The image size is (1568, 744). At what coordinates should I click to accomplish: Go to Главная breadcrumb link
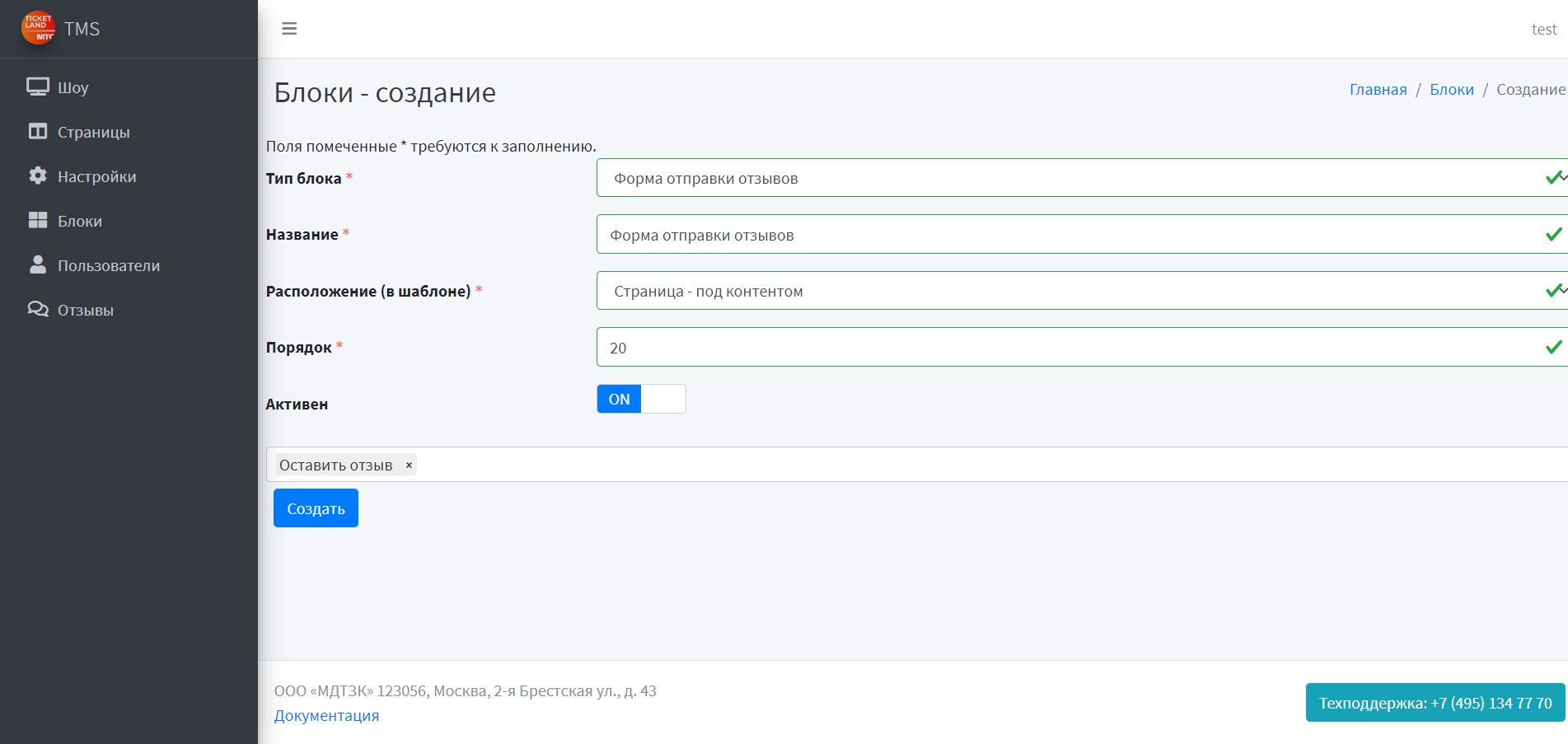click(1378, 89)
